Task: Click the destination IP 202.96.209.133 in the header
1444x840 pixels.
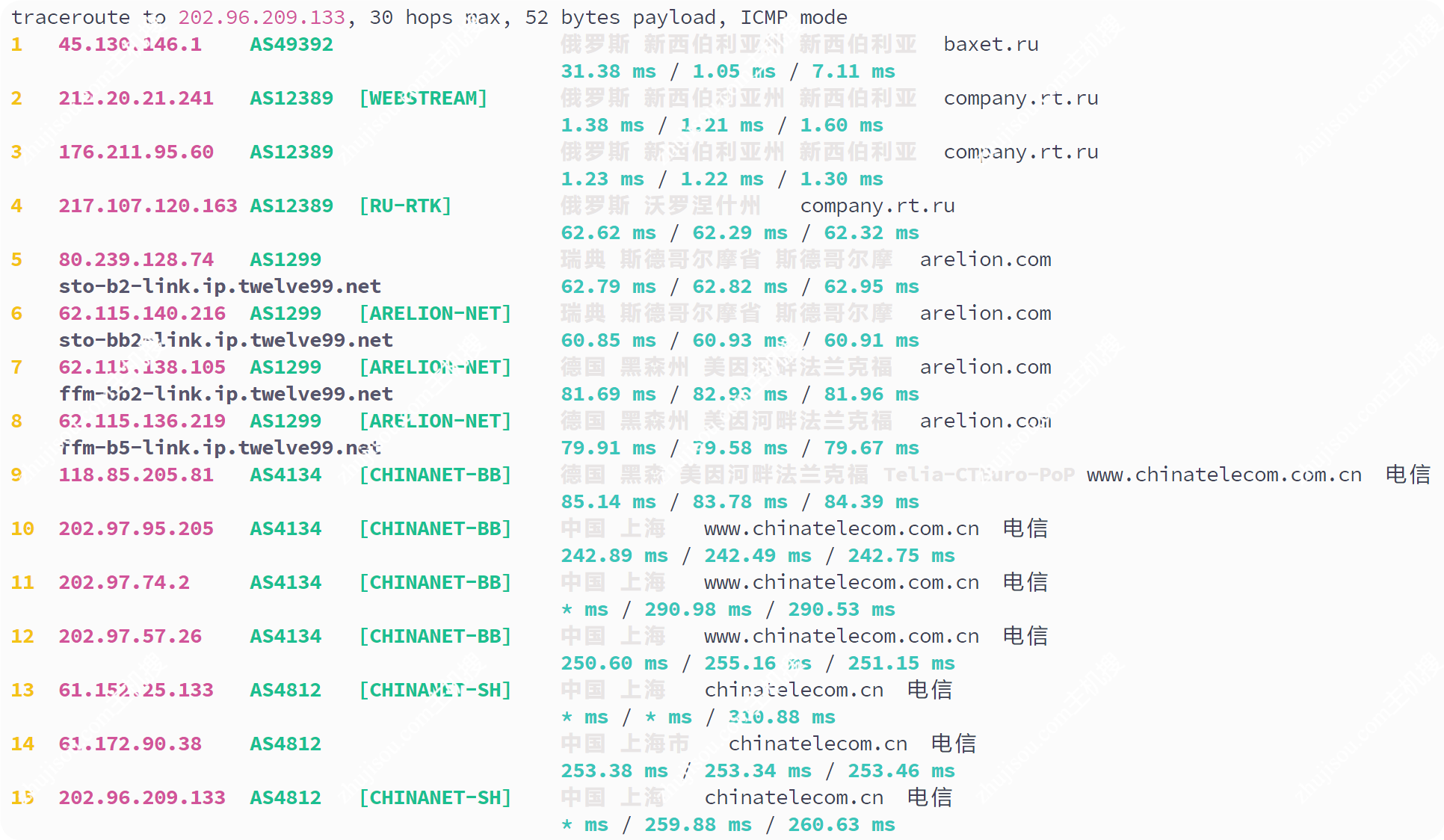Action: (261, 16)
